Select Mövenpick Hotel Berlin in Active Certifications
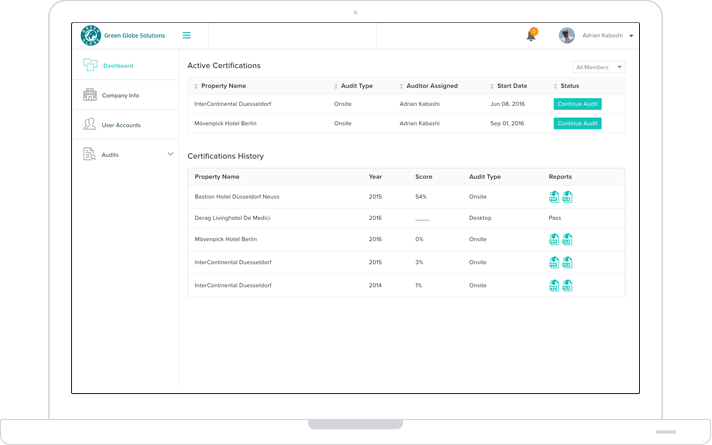Viewport: 712px width, 445px height. tap(225, 124)
